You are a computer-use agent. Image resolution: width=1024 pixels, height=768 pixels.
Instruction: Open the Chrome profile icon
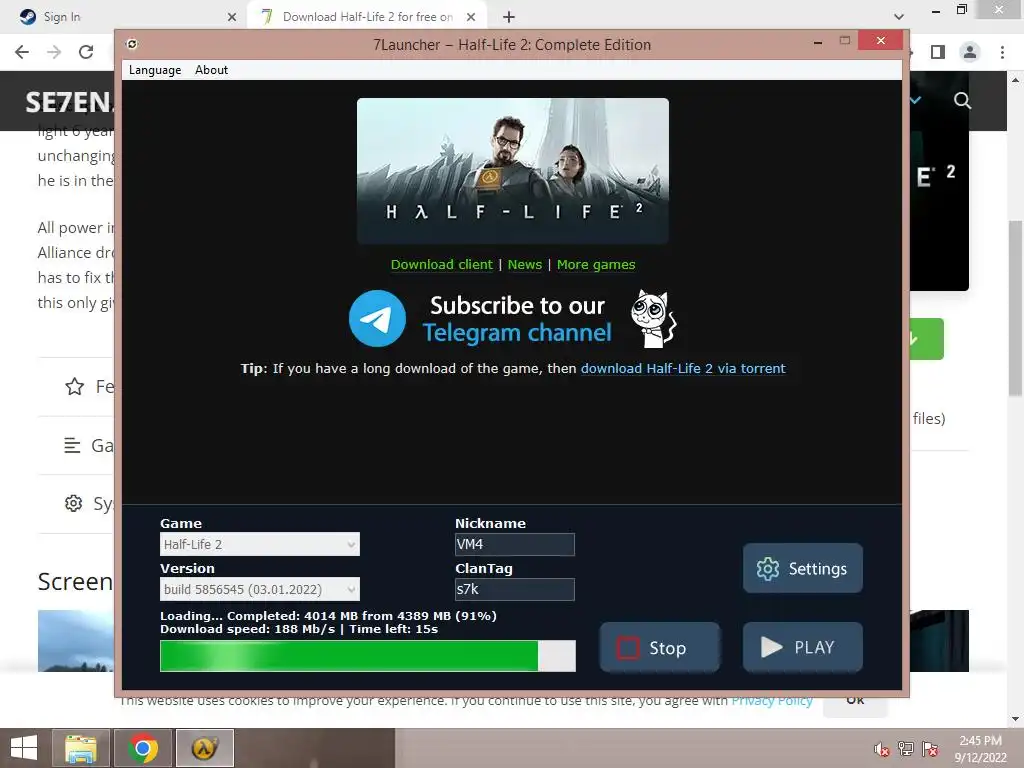(970, 52)
